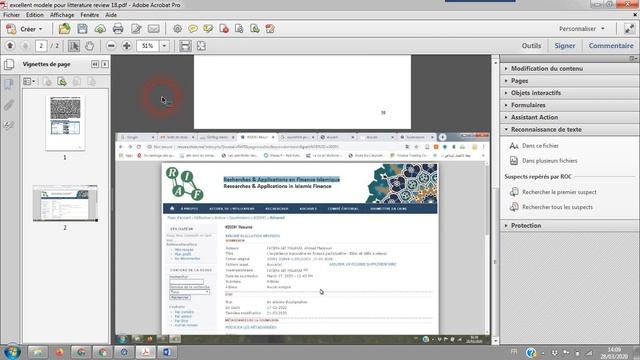This screenshot has height=360, width=640.
Task: Click the fit full page icon
Action: 201,46
